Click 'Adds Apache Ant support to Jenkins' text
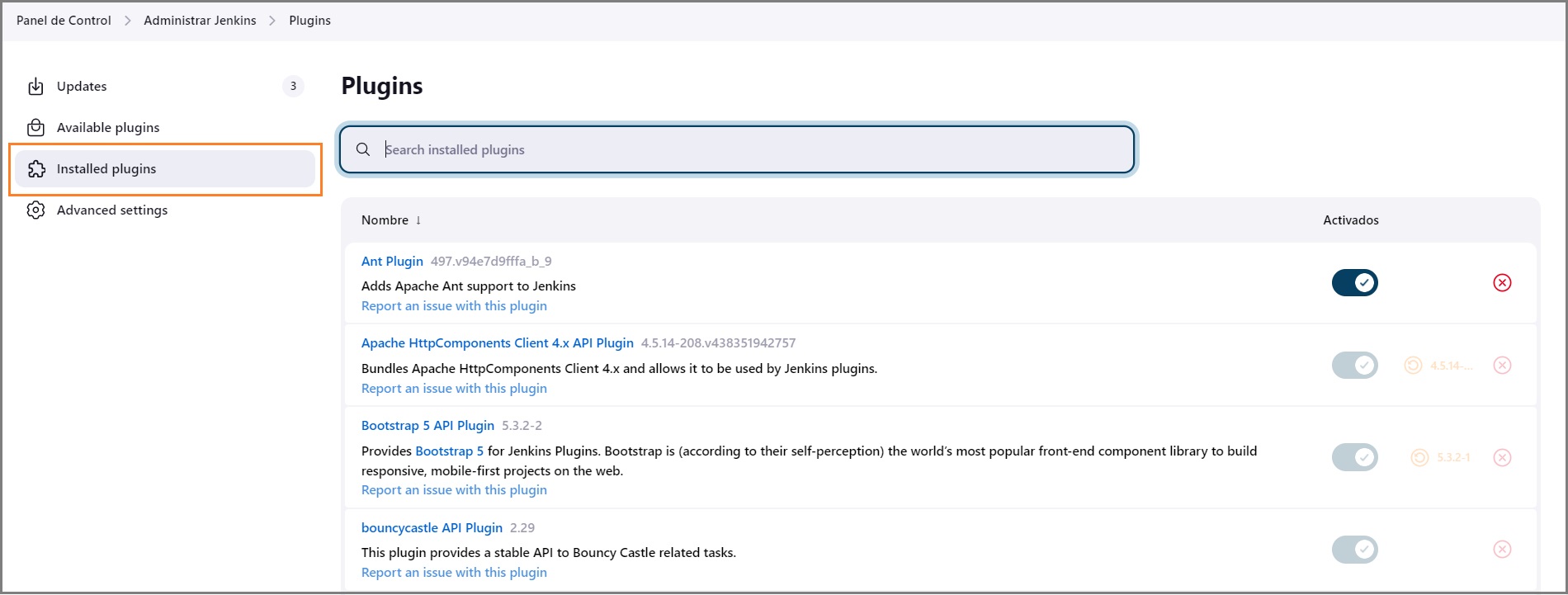1568x595 pixels. pos(469,286)
